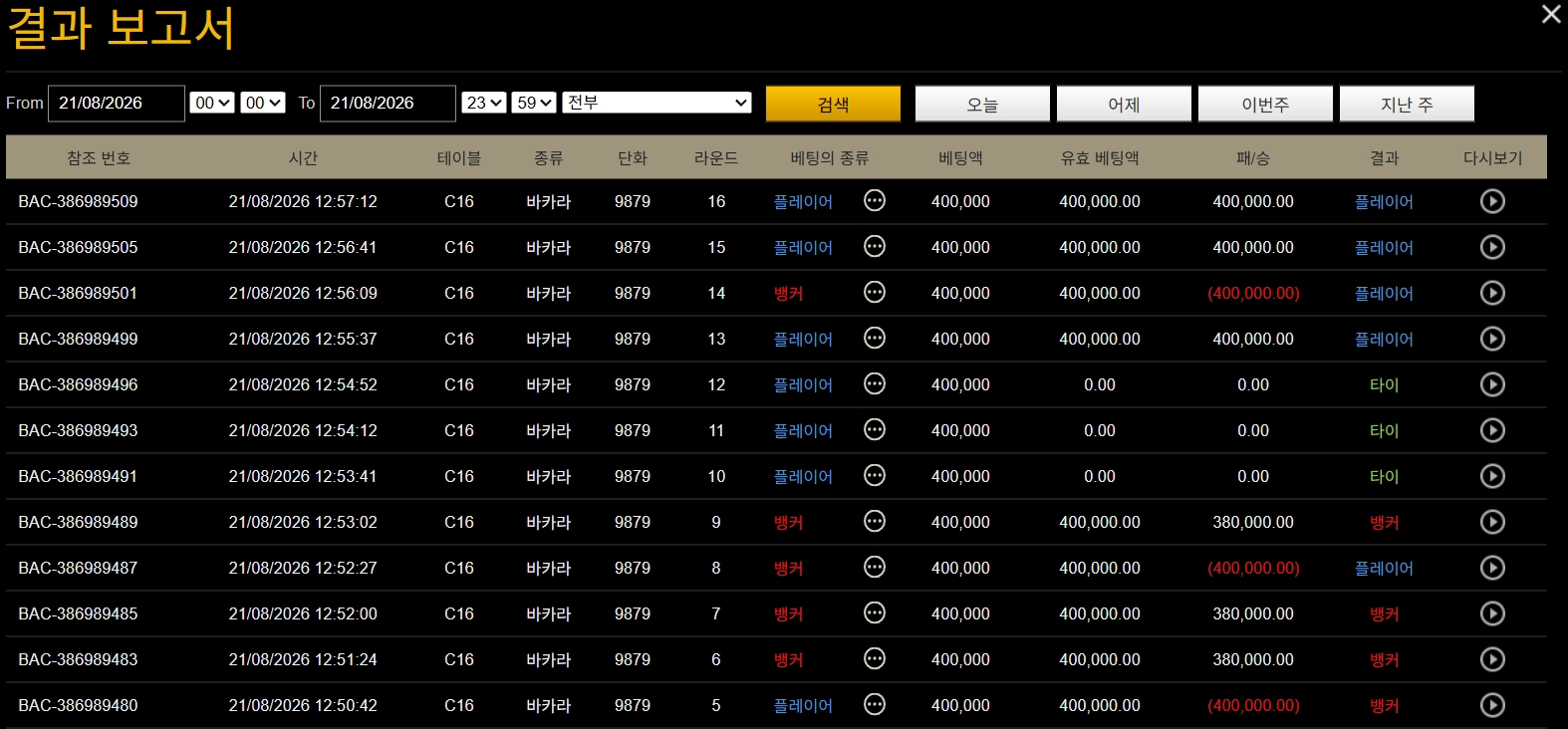
Task: Click timestamp 21/08/2026 12:50:42
Action: pos(303,705)
